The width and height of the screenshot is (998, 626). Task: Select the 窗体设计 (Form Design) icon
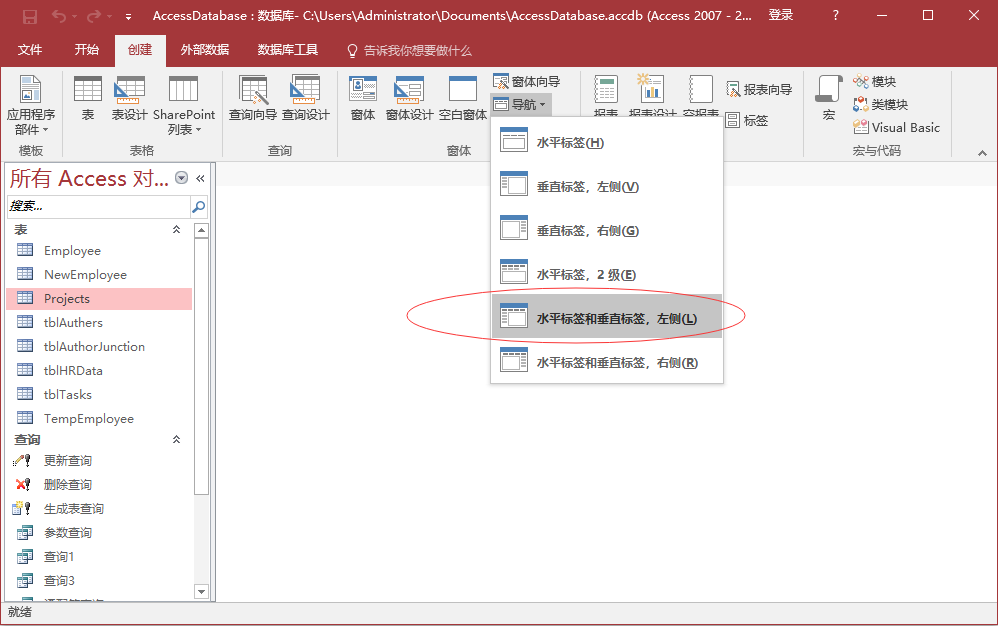click(409, 98)
